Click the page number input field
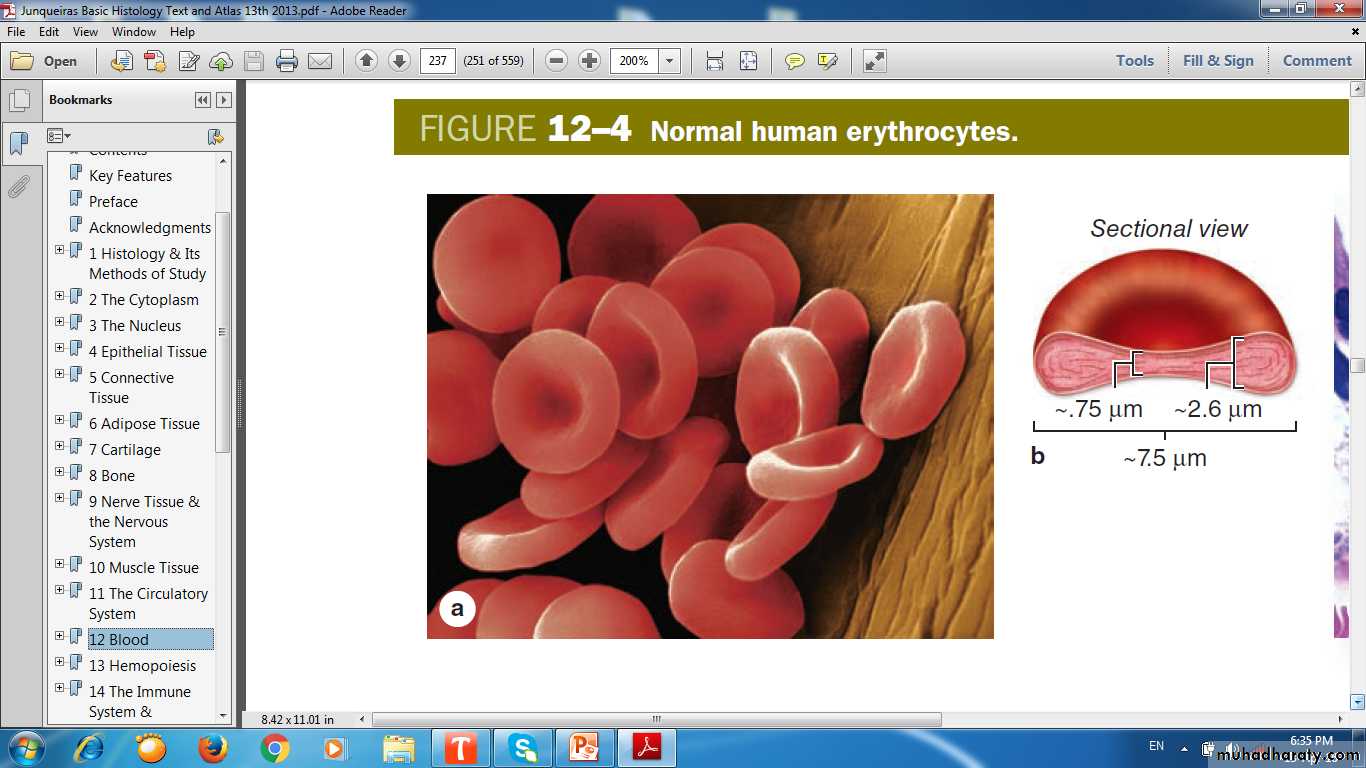This screenshot has width=1366, height=768. point(437,61)
